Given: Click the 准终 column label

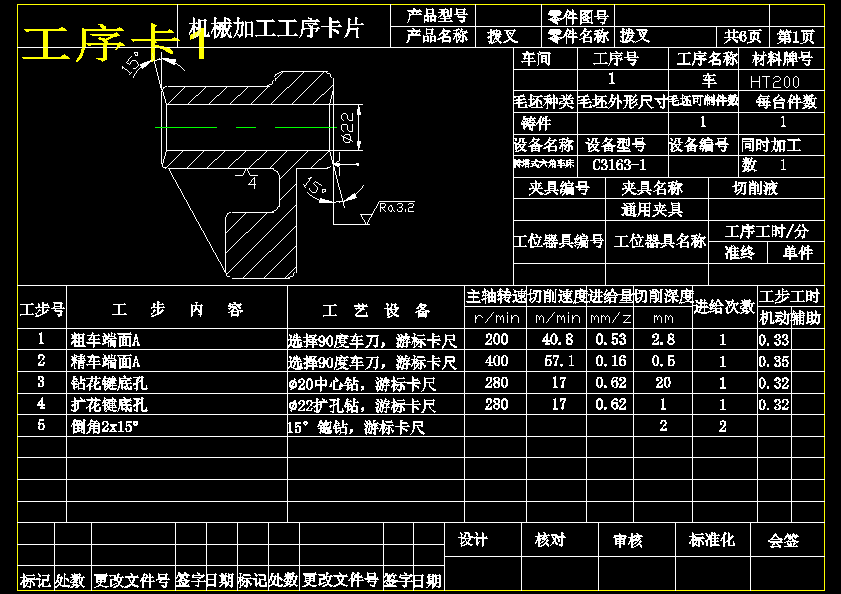Looking at the screenshot, I should (x=739, y=252).
